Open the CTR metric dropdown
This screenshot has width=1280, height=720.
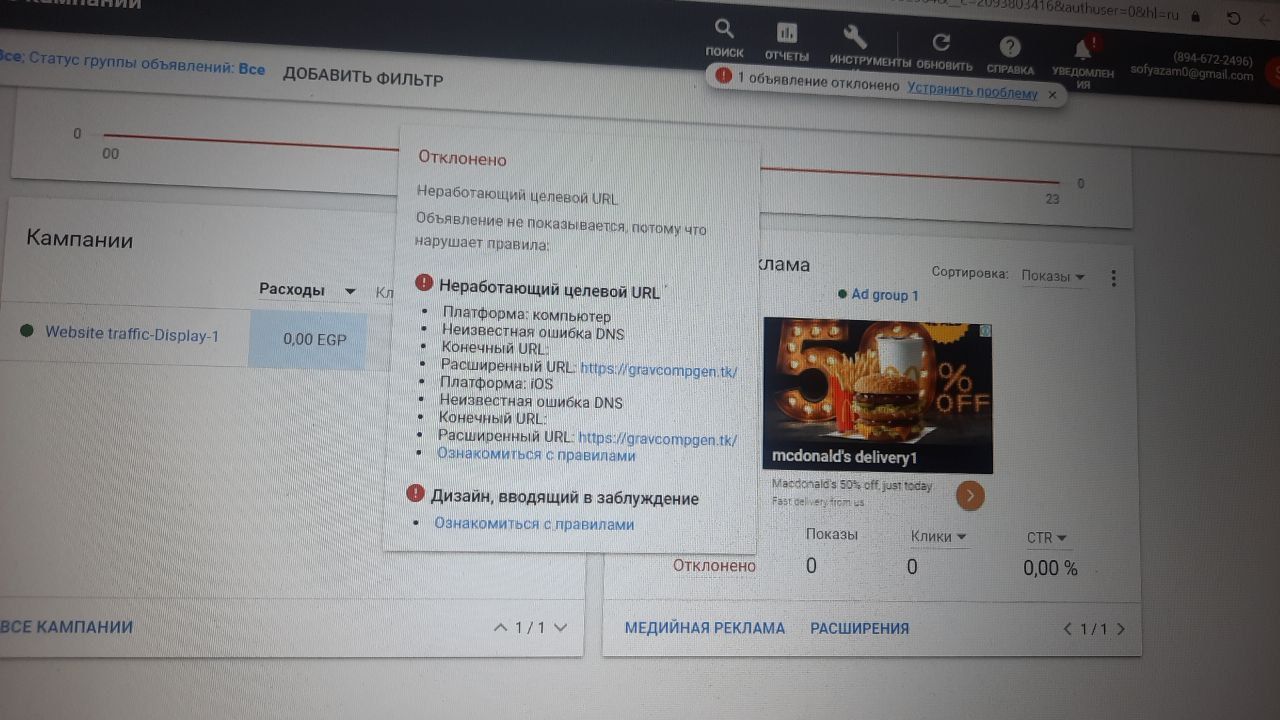point(1047,538)
